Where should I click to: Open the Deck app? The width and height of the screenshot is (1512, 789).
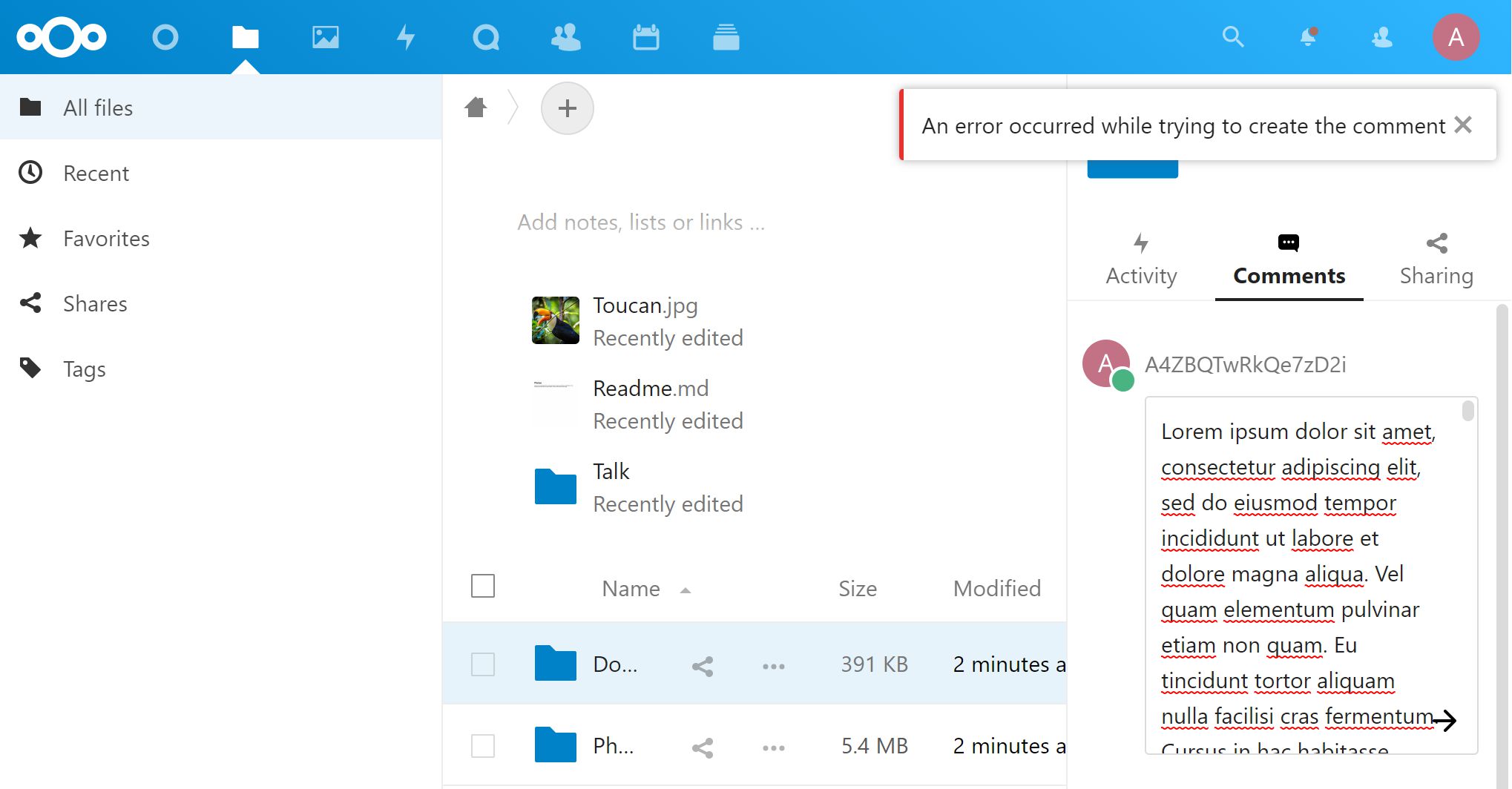tap(726, 36)
